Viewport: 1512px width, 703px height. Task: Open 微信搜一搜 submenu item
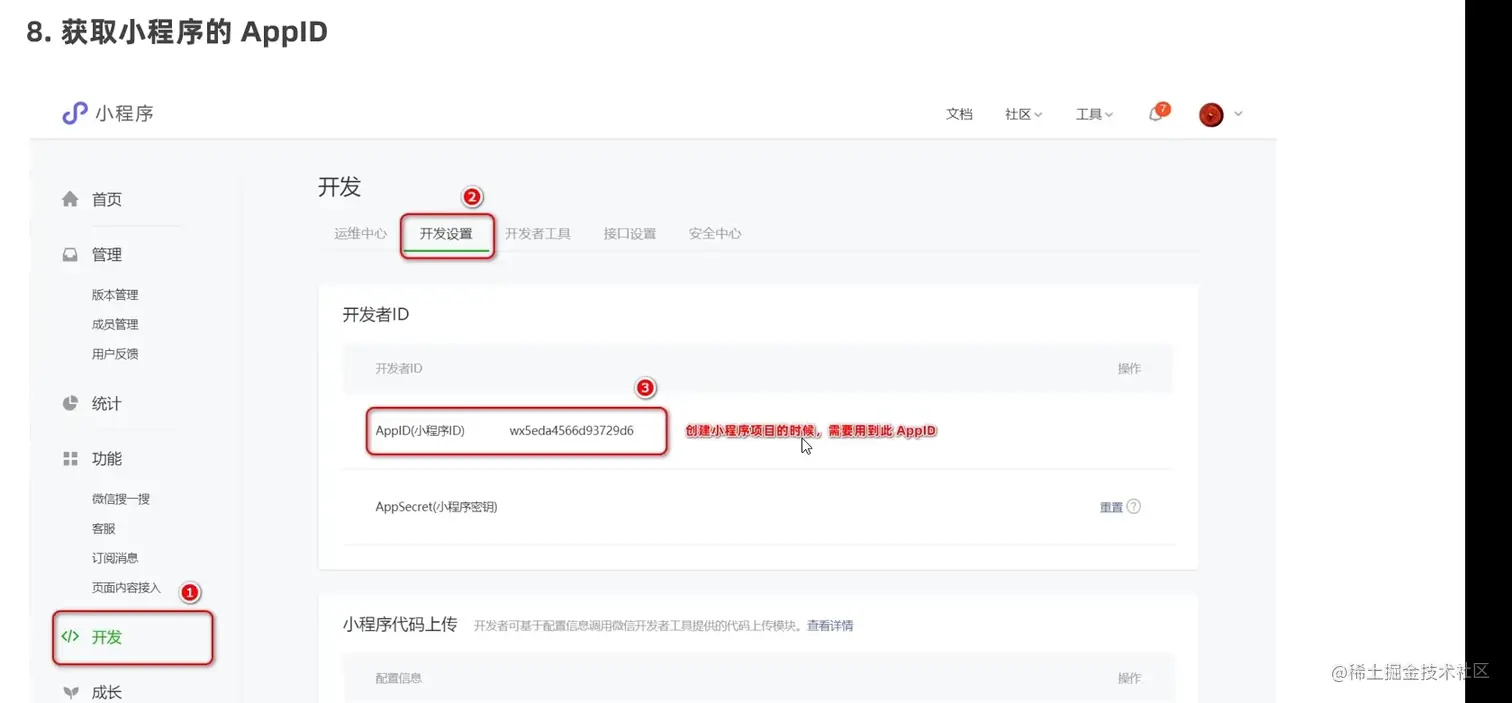pos(121,499)
